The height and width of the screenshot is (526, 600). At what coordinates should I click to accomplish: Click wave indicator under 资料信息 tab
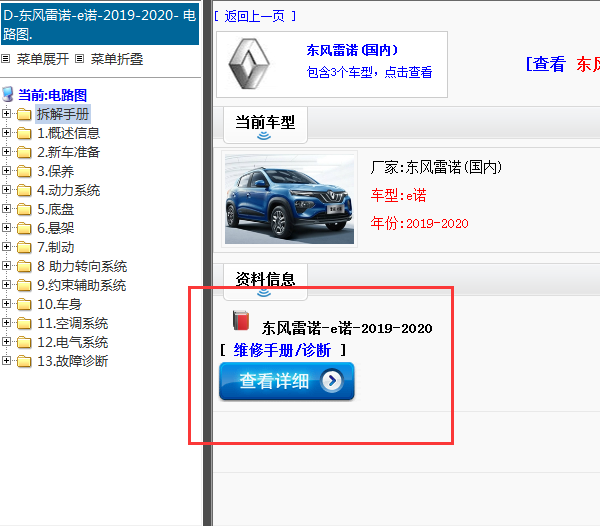(x=264, y=293)
